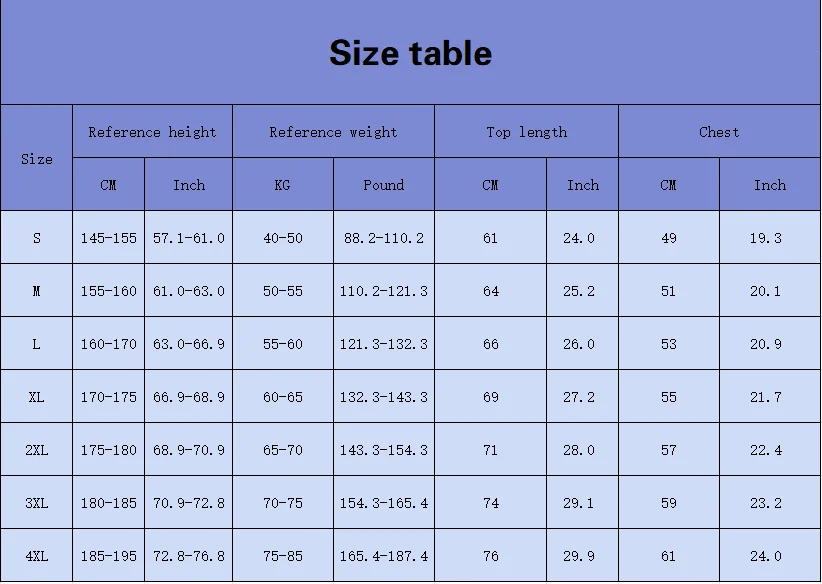Screen dimensions: 822x584
Task: Select the 55-60 KG weight cell
Action: (x=282, y=344)
